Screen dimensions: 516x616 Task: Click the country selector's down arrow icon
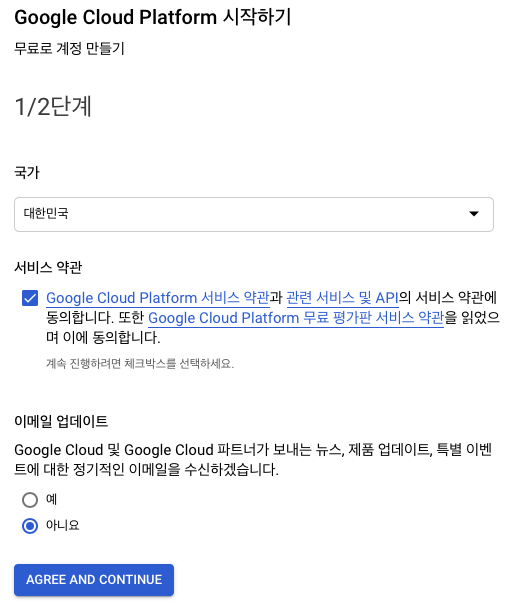pyautogui.click(x=474, y=214)
